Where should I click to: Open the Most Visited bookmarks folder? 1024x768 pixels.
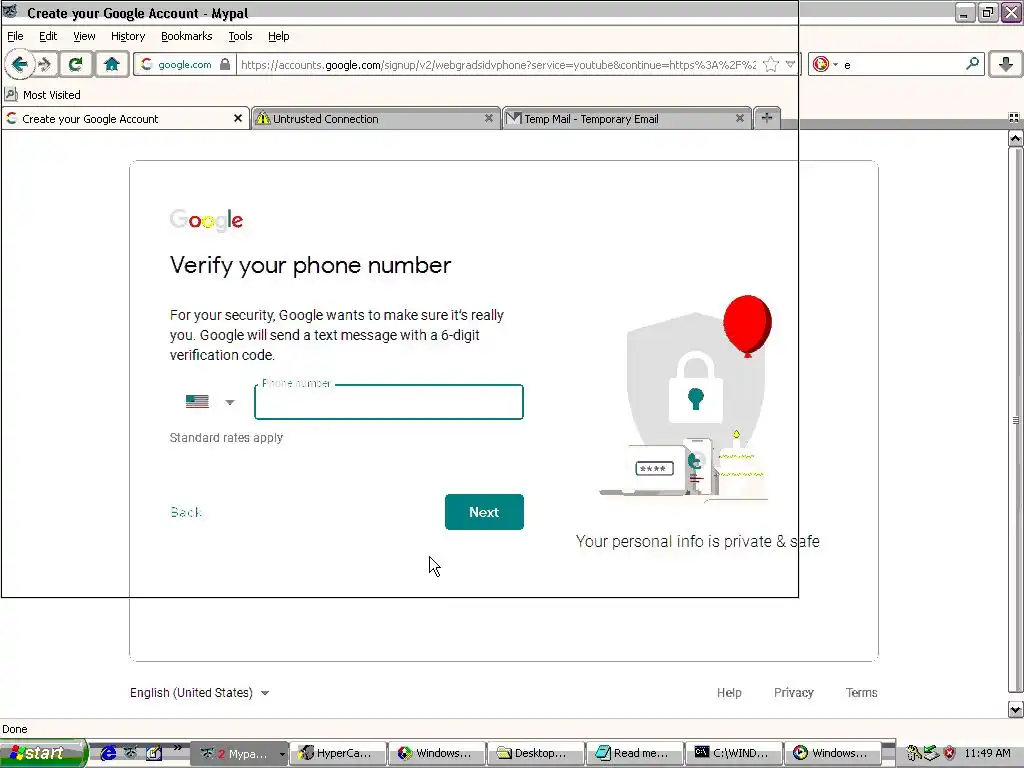pyautogui.click(x=43, y=95)
